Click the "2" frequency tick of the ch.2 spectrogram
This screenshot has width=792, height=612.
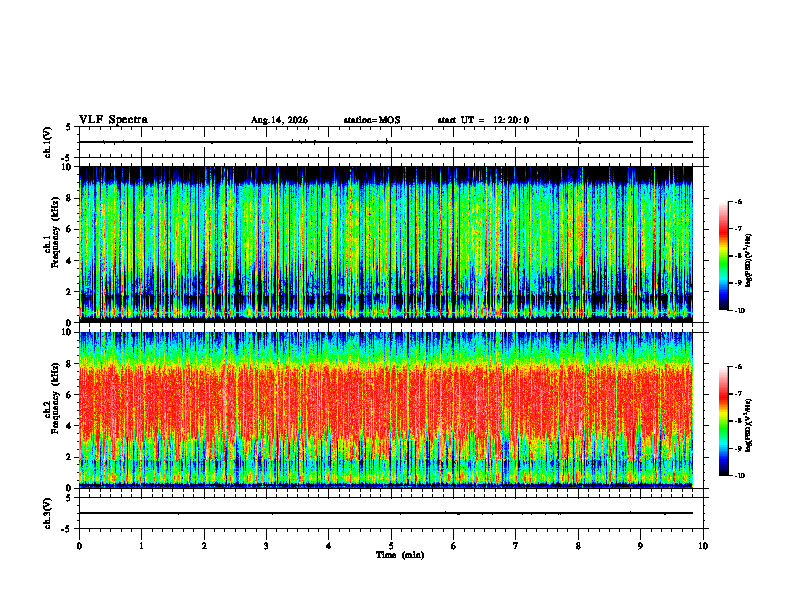point(70,457)
